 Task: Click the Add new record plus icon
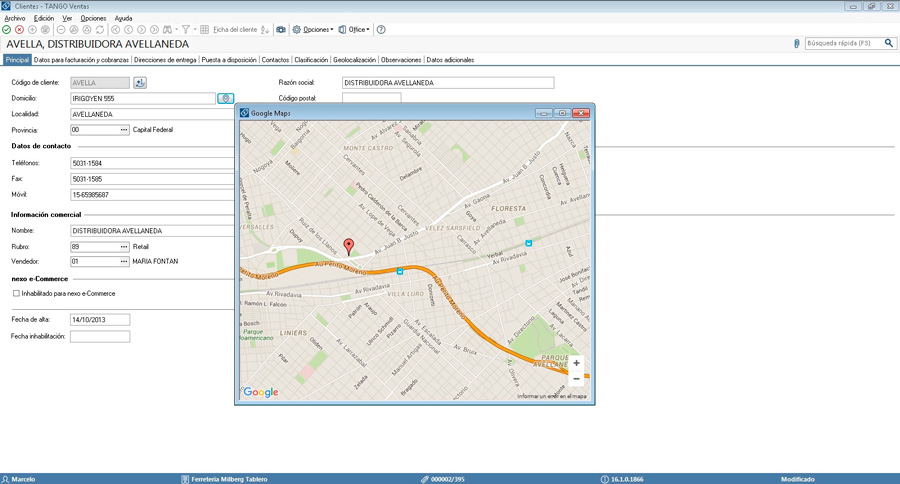coord(33,30)
